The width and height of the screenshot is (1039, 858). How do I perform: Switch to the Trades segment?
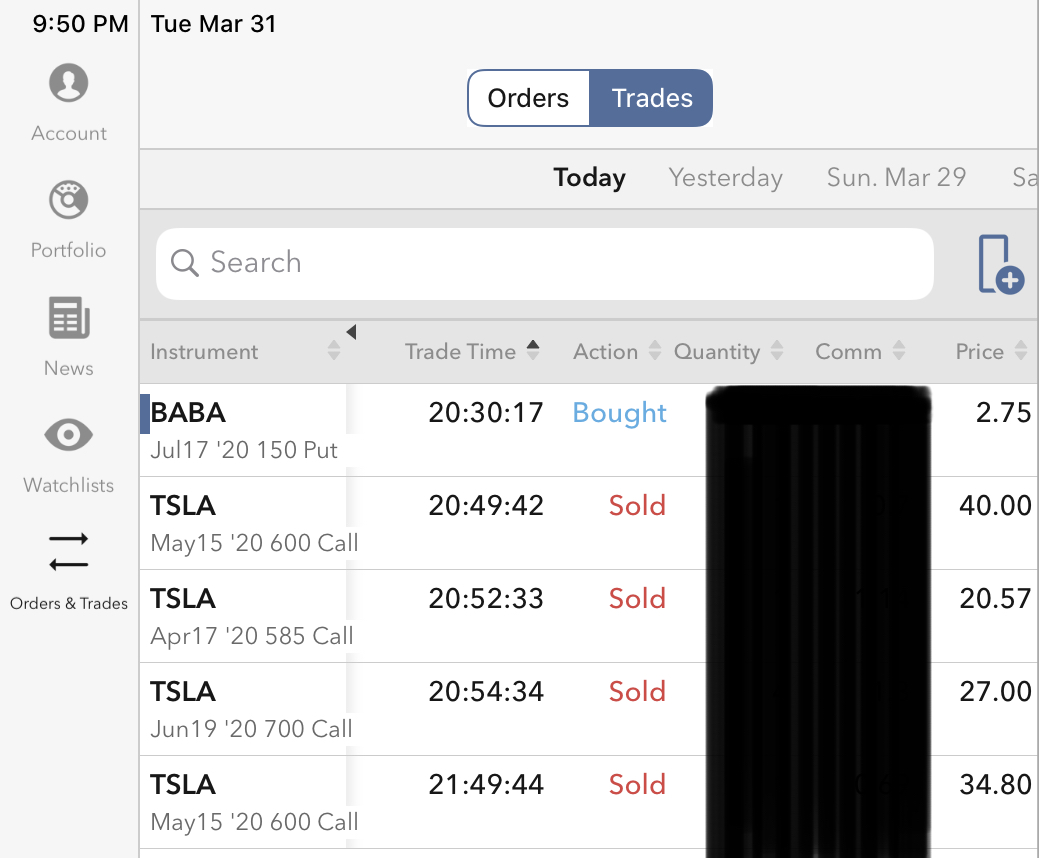tap(652, 98)
